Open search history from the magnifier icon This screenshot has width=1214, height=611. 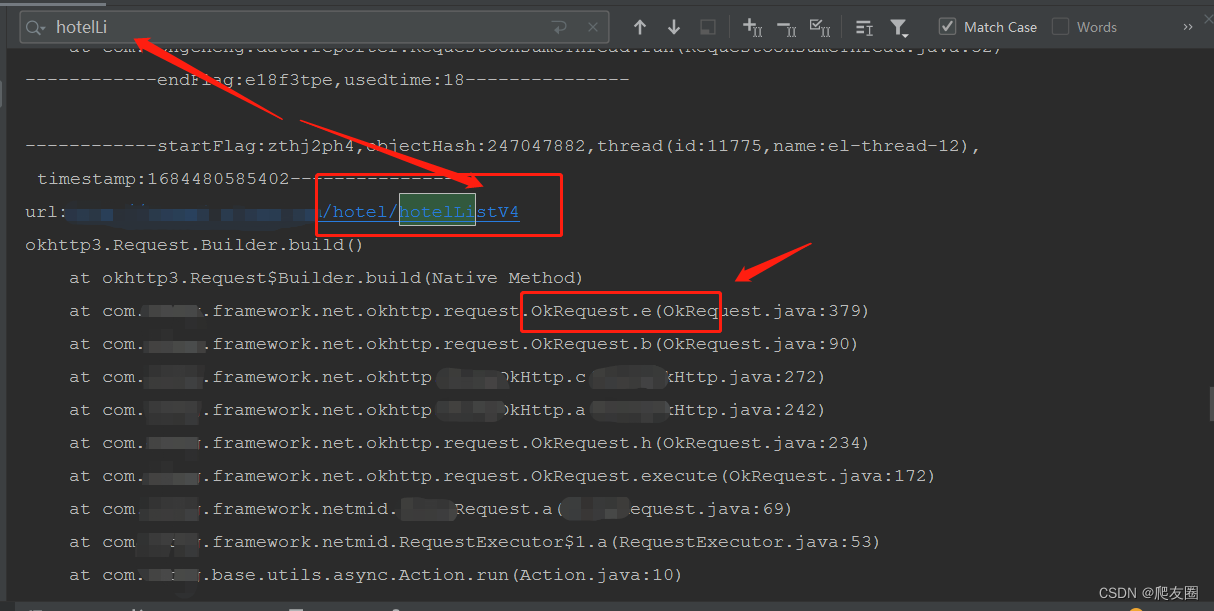37,27
